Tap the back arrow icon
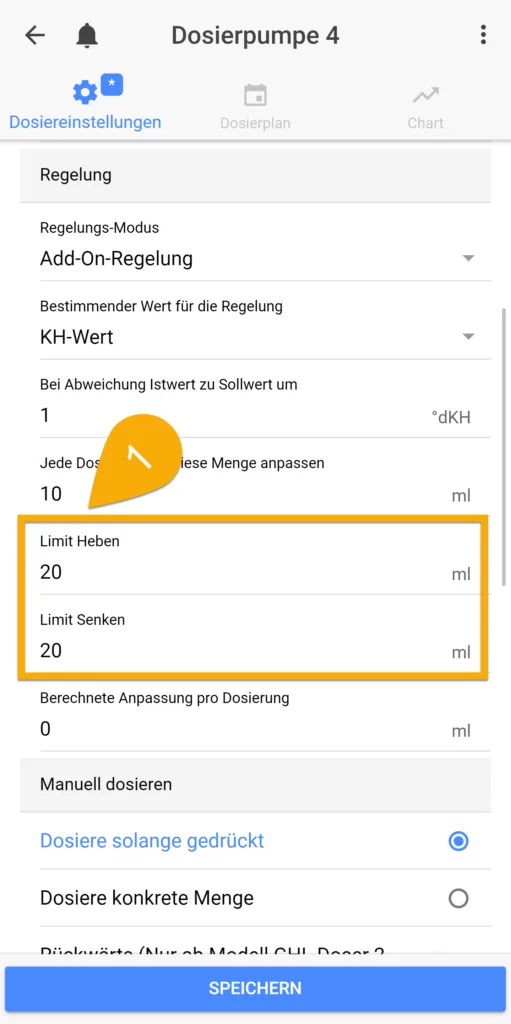Image resolution: width=511 pixels, height=1024 pixels. [35, 35]
